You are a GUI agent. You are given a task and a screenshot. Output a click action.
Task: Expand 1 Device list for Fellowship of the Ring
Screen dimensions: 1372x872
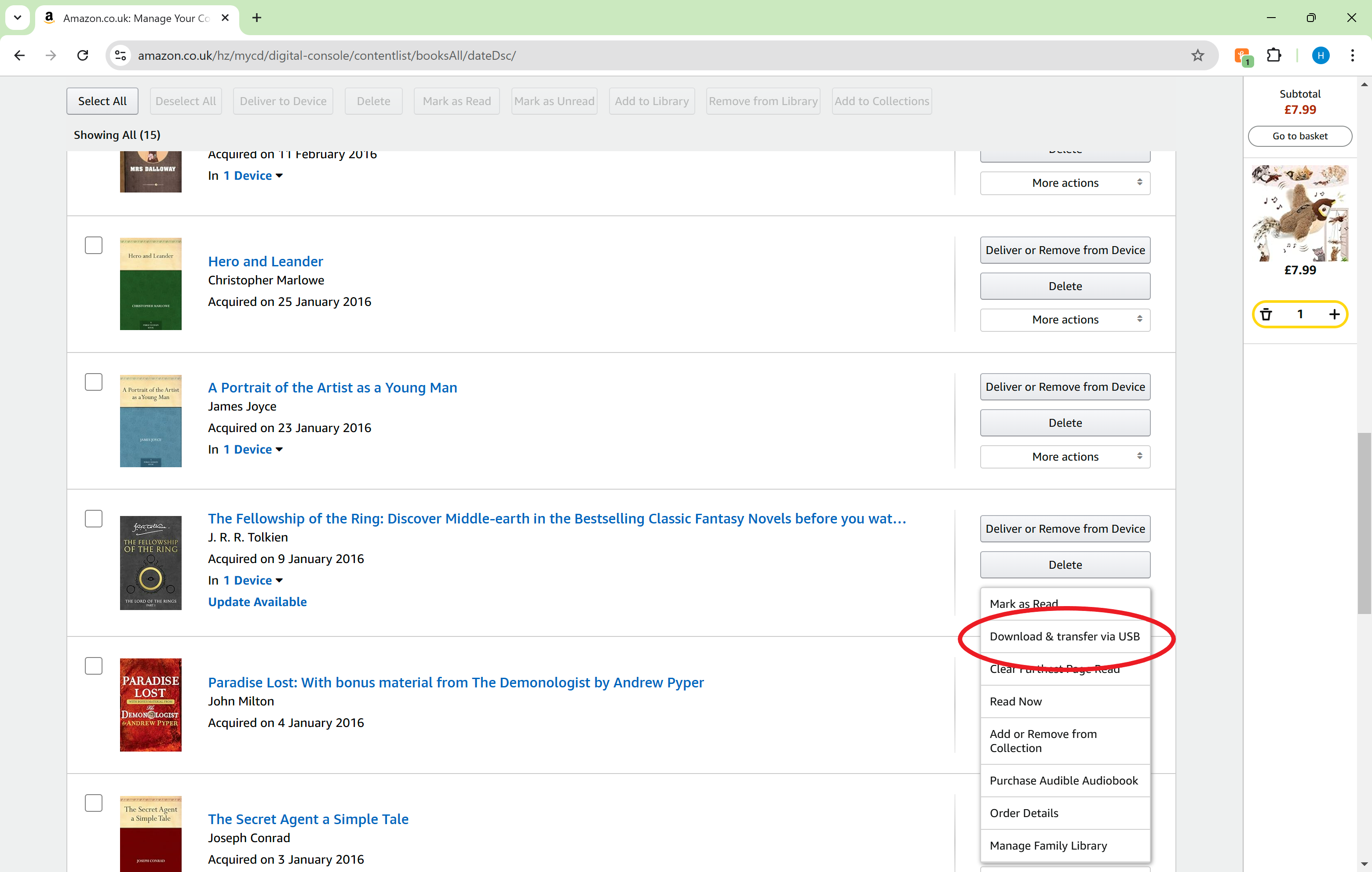253,581
